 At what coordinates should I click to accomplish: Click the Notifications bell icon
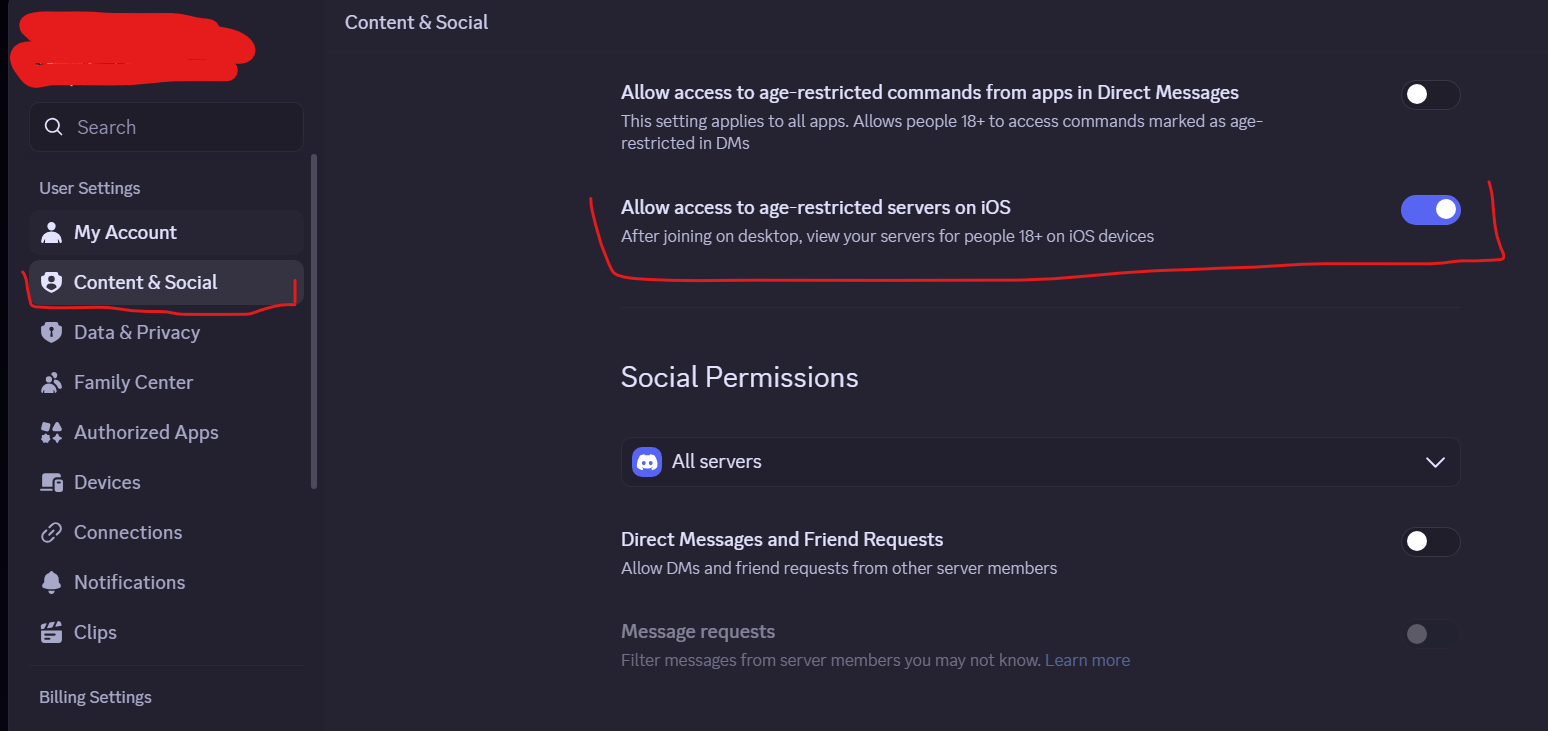(x=51, y=582)
